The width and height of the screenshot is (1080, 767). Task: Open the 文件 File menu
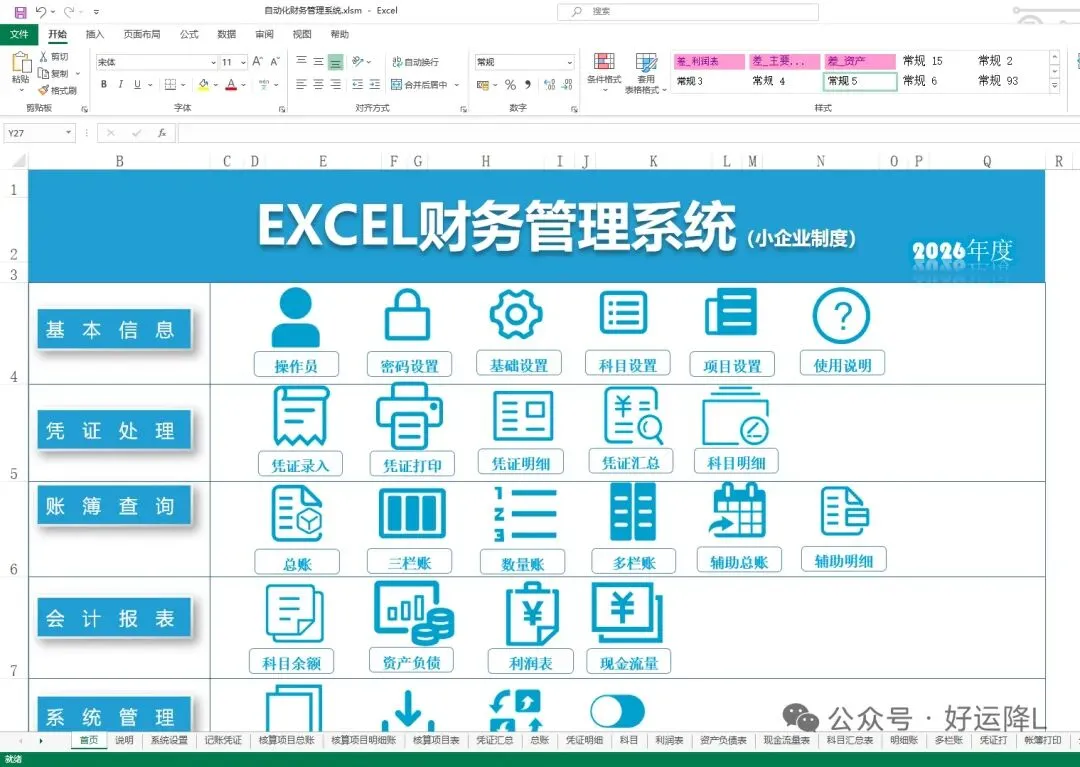(x=19, y=34)
